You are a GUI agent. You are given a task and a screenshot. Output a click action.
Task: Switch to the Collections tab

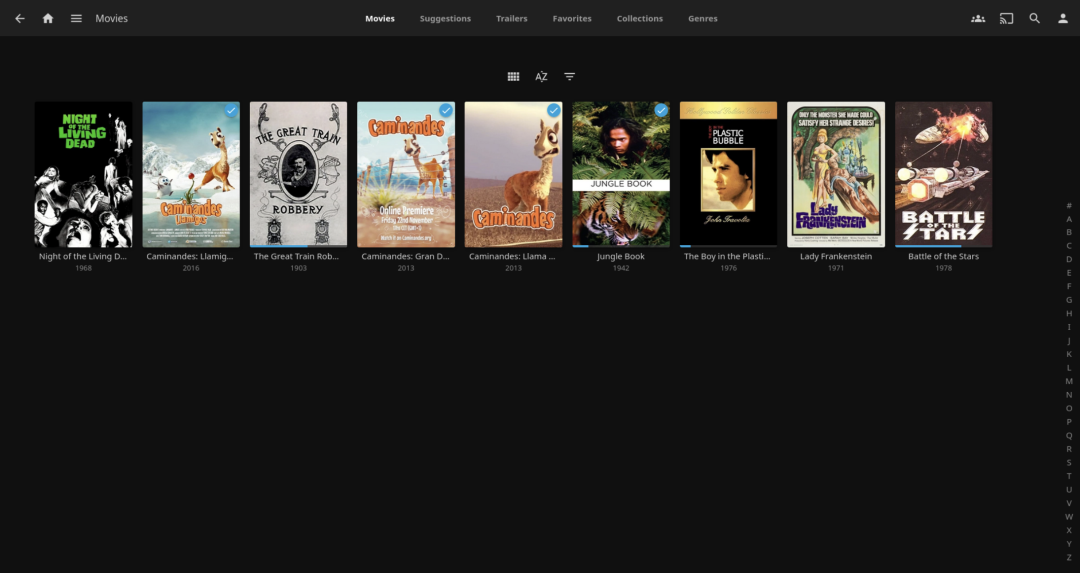point(640,19)
